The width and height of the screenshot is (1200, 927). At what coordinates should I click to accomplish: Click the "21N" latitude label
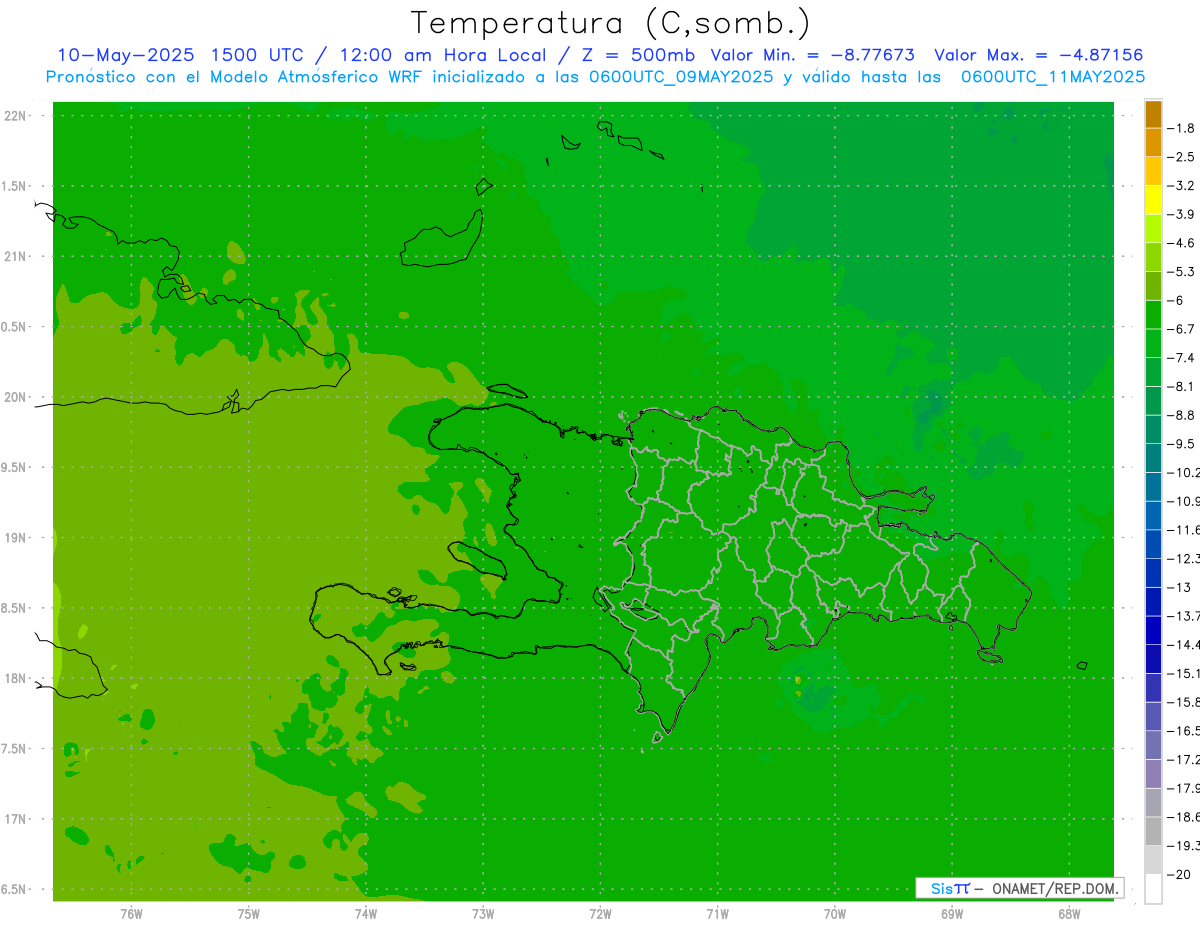coord(15,256)
